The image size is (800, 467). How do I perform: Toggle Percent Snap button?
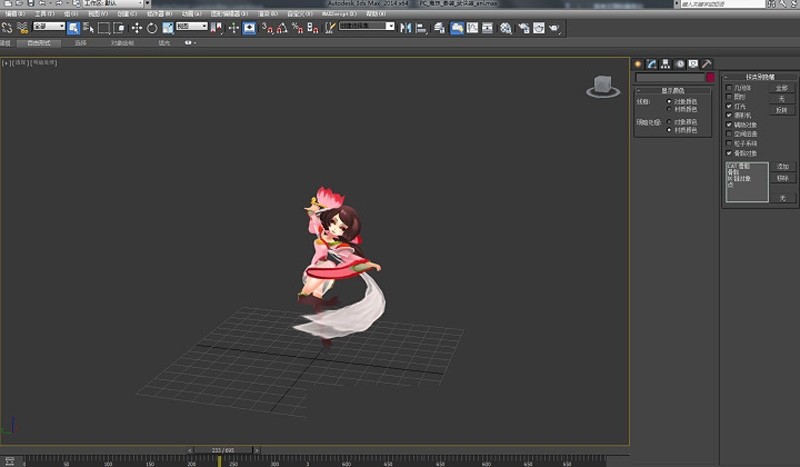[x=297, y=28]
